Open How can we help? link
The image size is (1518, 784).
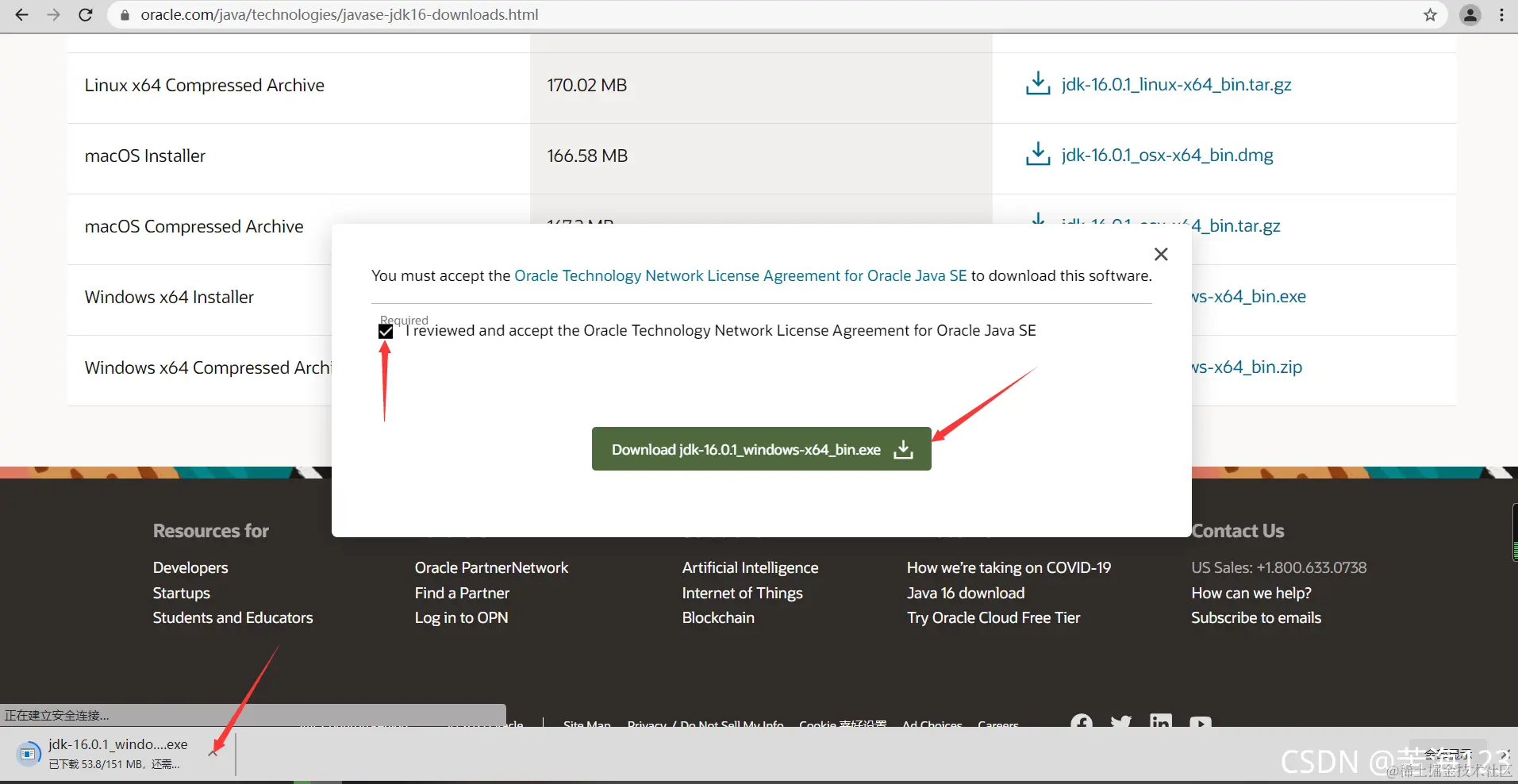tap(1251, 593)
